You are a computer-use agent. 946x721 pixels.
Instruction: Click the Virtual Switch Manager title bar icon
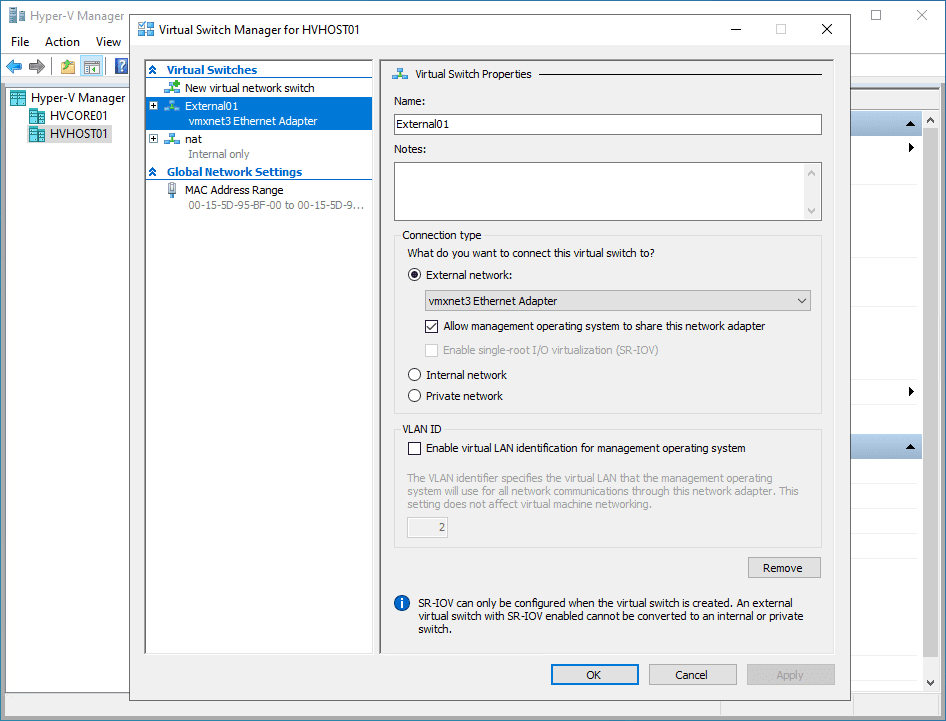point(146,29)
